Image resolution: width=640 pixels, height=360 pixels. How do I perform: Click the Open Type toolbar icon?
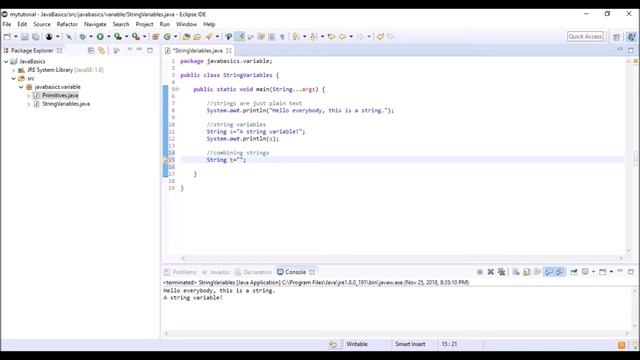tap(186, 37)
